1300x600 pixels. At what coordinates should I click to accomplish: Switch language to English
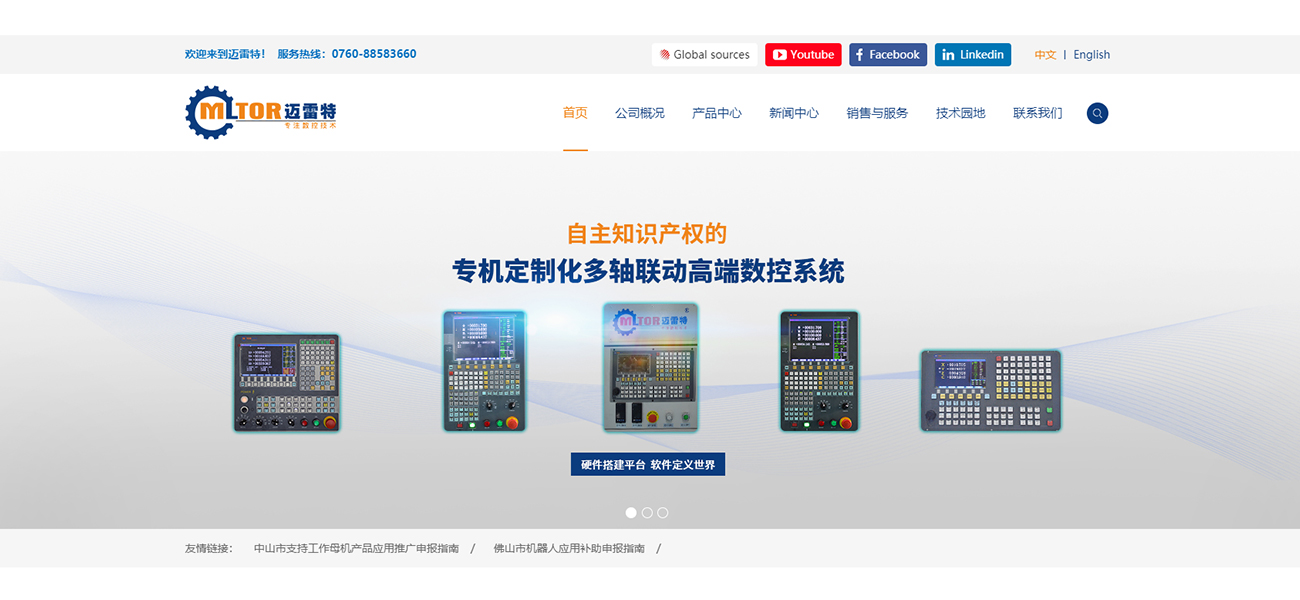[x=1091, y=55]
